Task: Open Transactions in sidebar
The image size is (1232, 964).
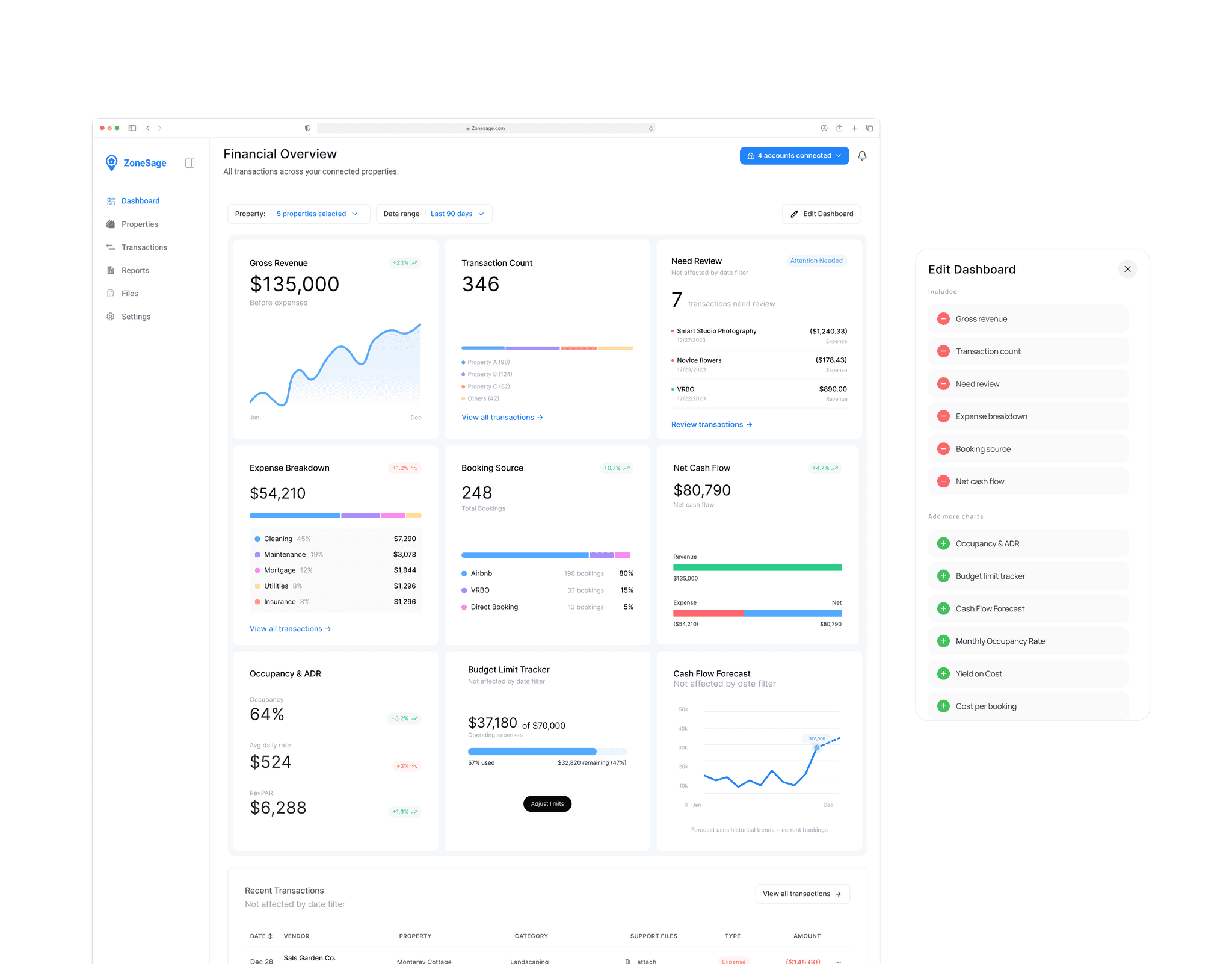Action: tap(137, 247)
